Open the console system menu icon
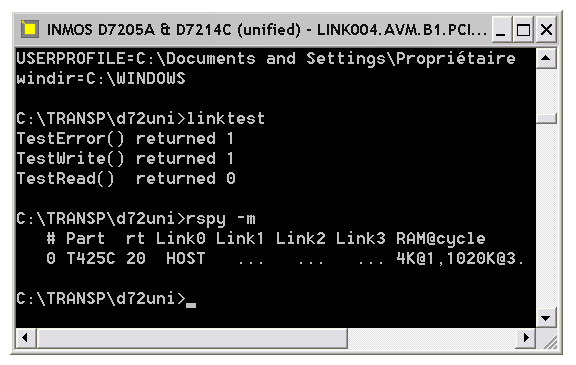Screen dimensions: 576x365 (30, 29)
